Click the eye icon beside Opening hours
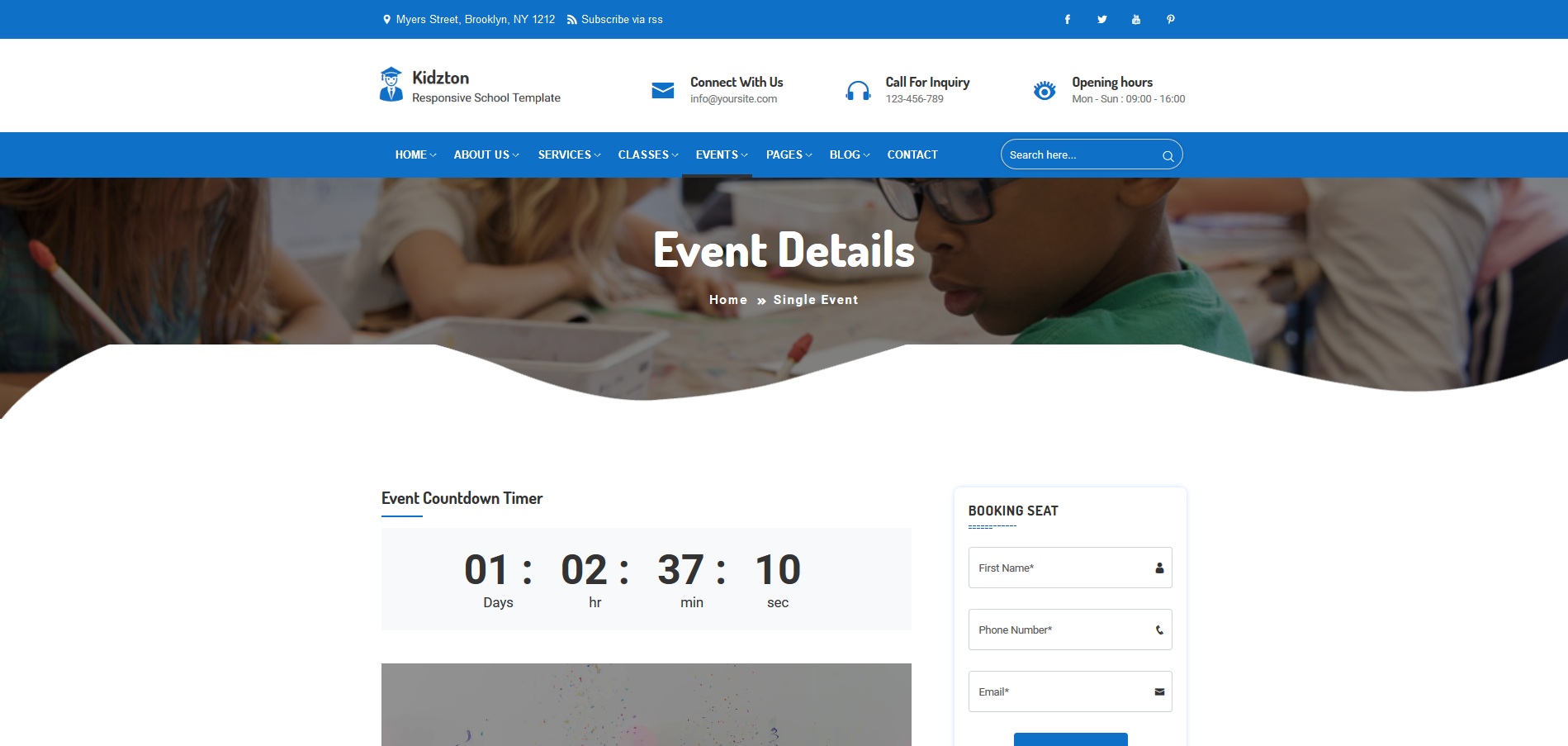1568x746 pixels. (x=1045, y=90)
